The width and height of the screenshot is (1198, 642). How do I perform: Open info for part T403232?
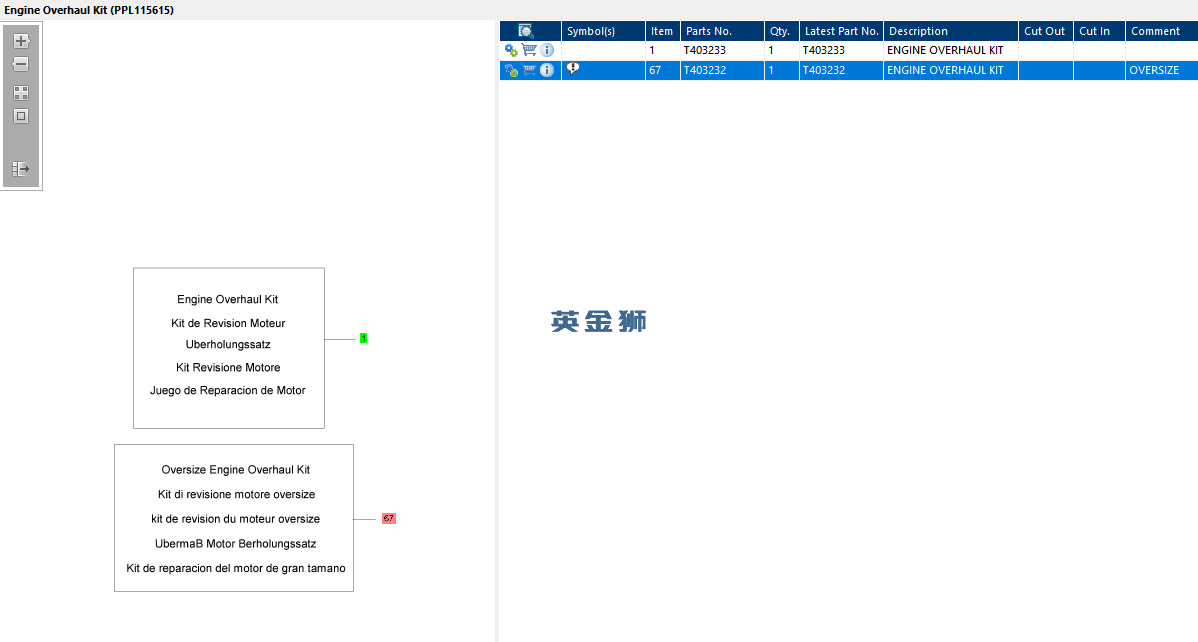[x=547, y=70]
